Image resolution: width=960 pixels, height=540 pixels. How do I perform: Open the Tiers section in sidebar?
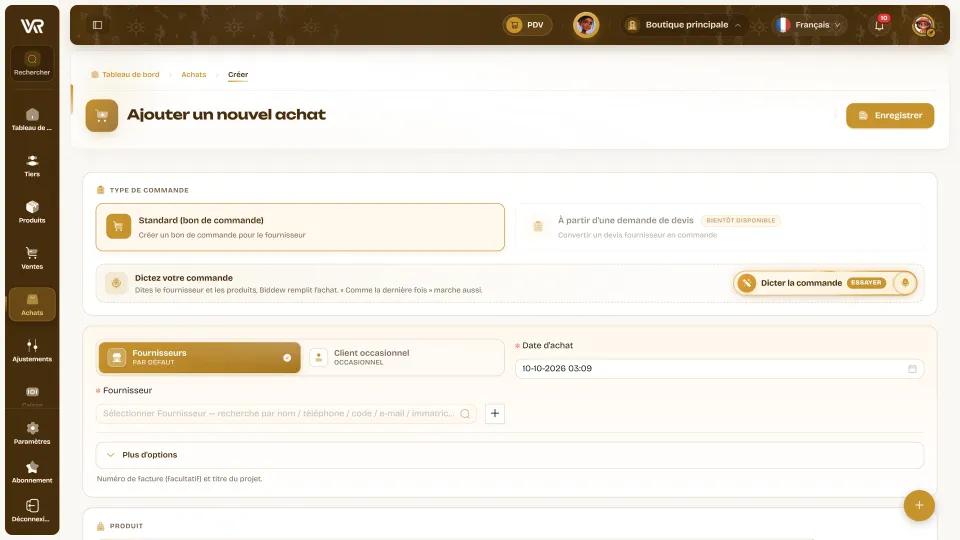coord(32,166)
